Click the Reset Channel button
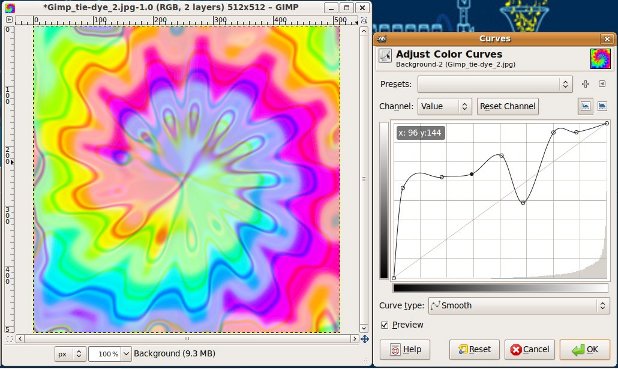The width and height of the screenshot is (618, 369). coord(508,106)
